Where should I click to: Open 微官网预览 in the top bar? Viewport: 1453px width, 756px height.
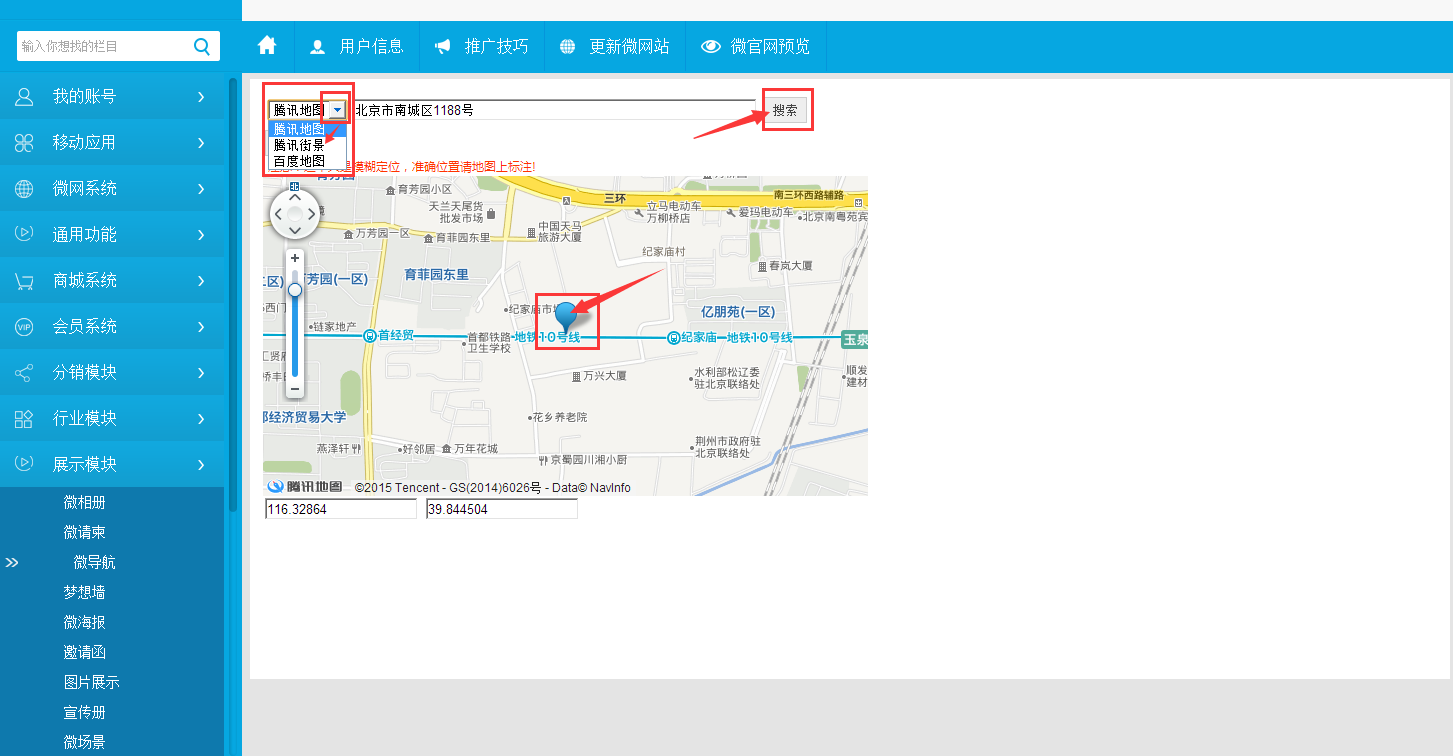coord(756,46)
